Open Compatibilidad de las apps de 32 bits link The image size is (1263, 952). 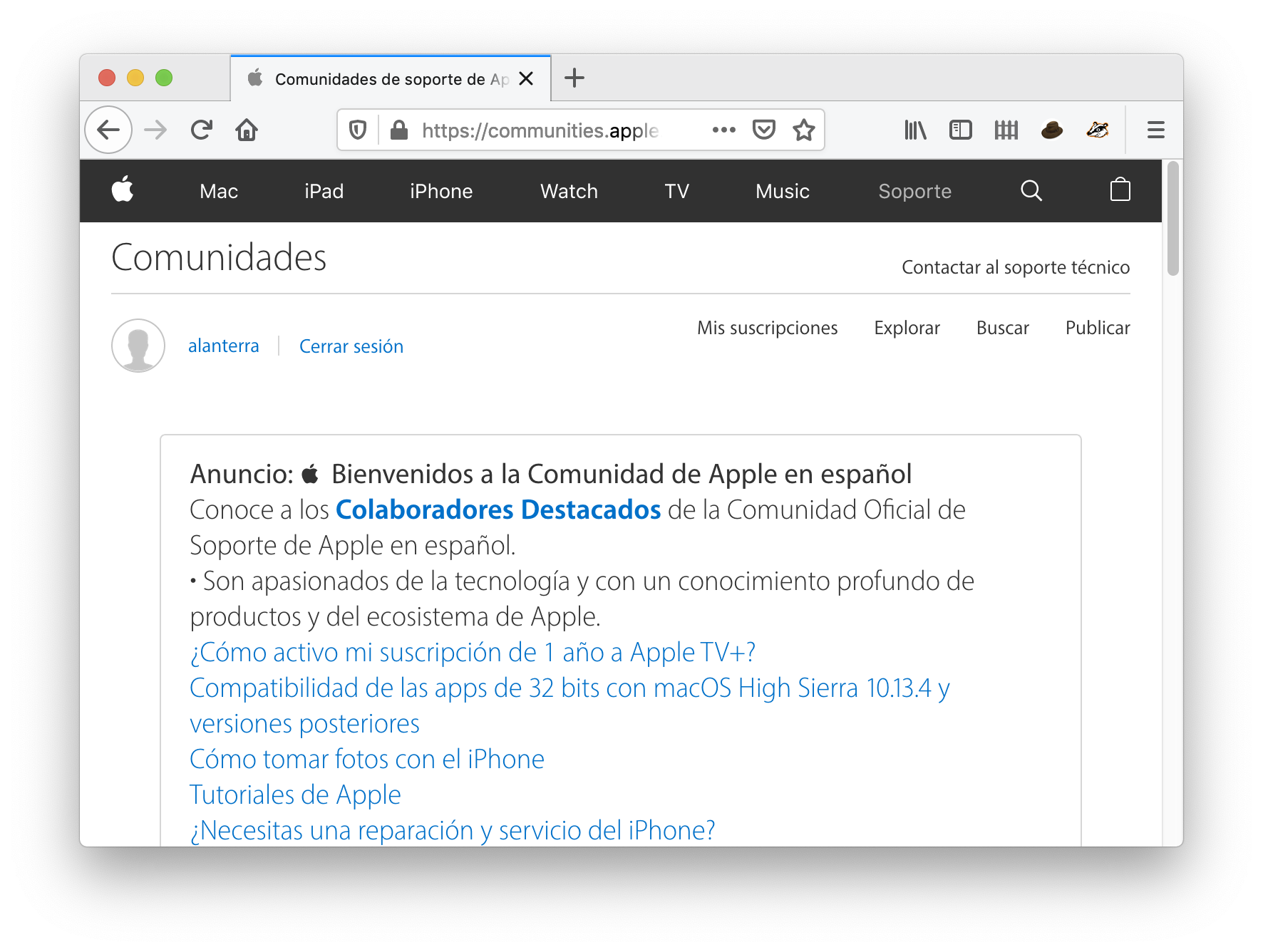click(569, 705)
